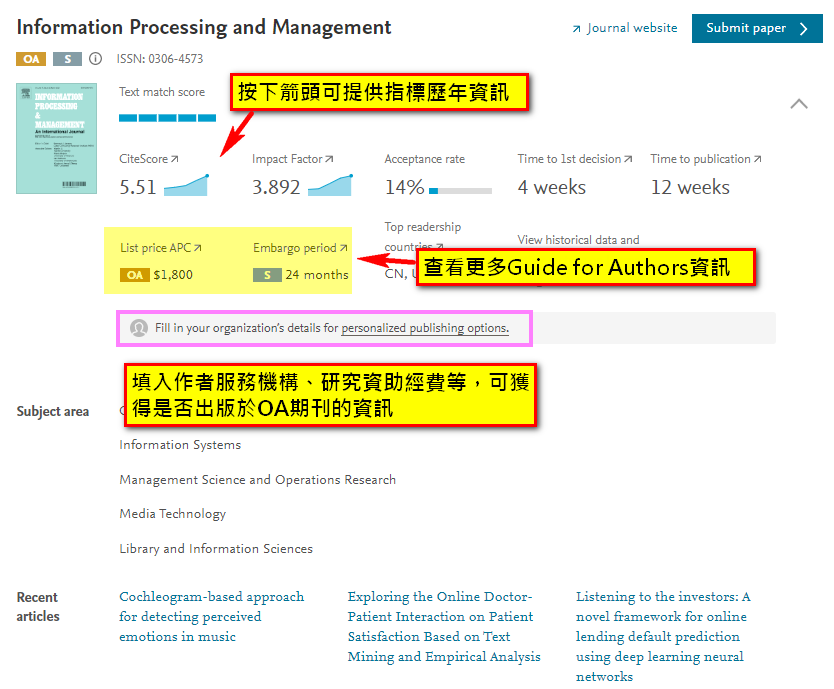The width and height of the screenshot is (834, 689).
Task: Click the user avatar icon in organization banner
Action: click(139, 328)
